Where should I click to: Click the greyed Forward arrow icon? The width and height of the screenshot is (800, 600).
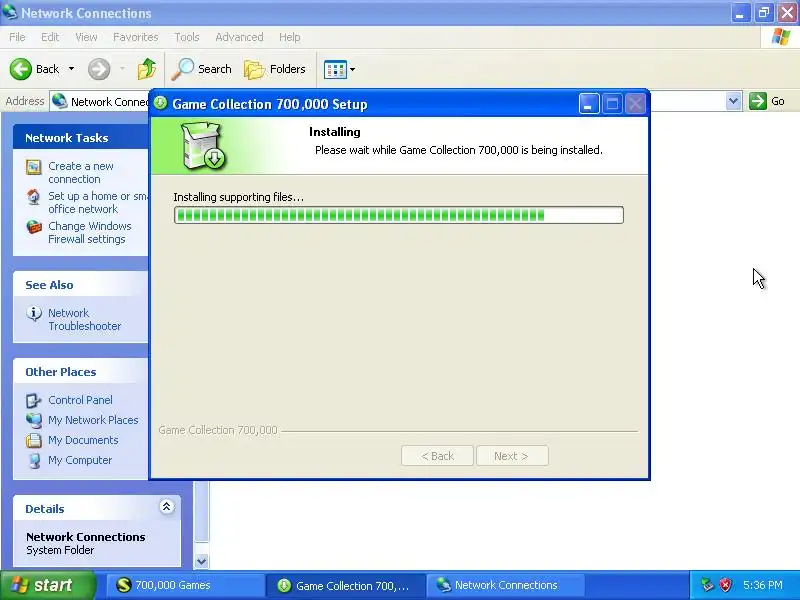click(99, 69)
